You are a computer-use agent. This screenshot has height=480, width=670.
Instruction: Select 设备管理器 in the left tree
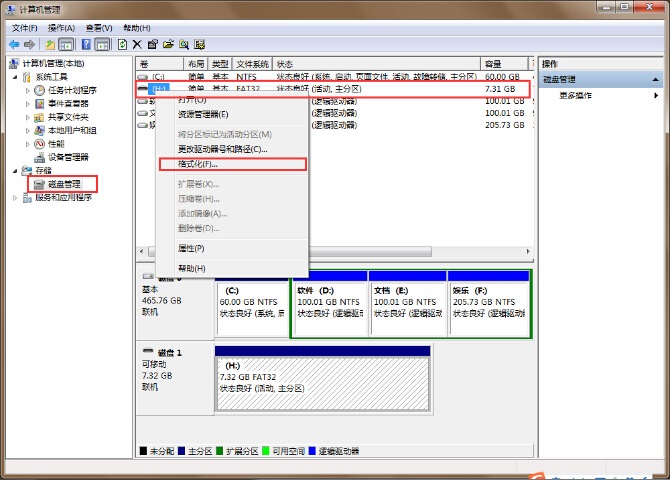click(x=68, y=157)
